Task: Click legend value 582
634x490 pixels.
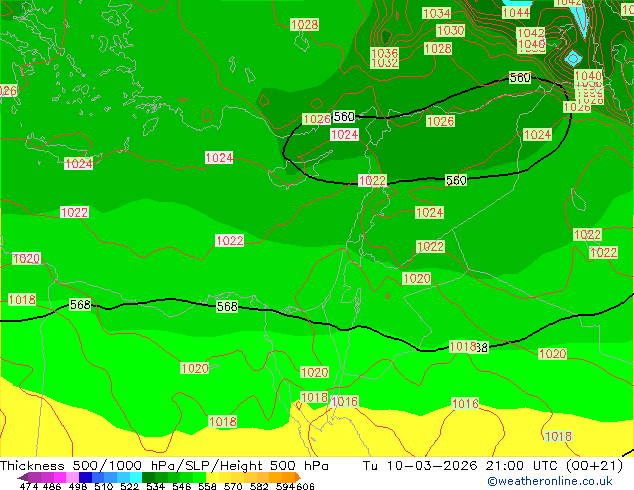Action: [259, 486]
